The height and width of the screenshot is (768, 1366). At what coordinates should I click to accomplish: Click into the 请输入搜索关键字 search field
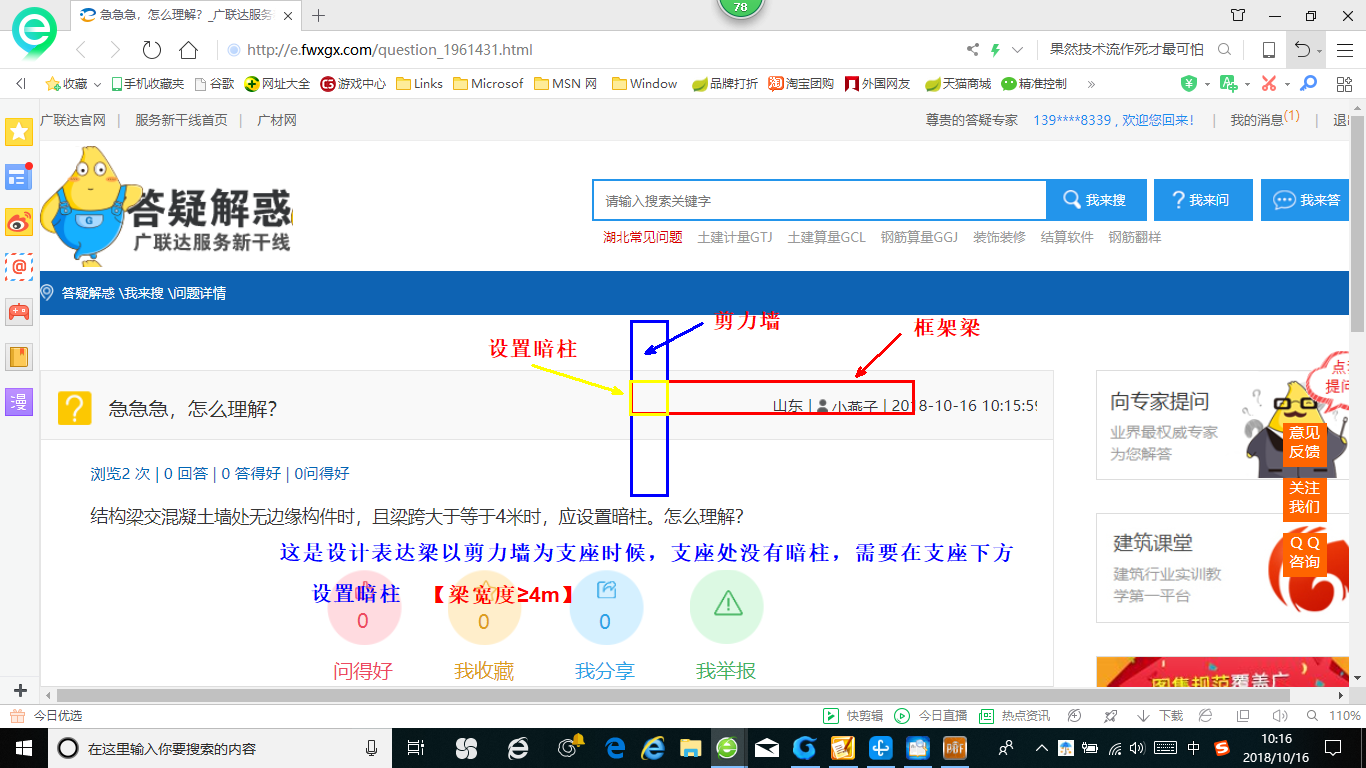tap(819, 200)
